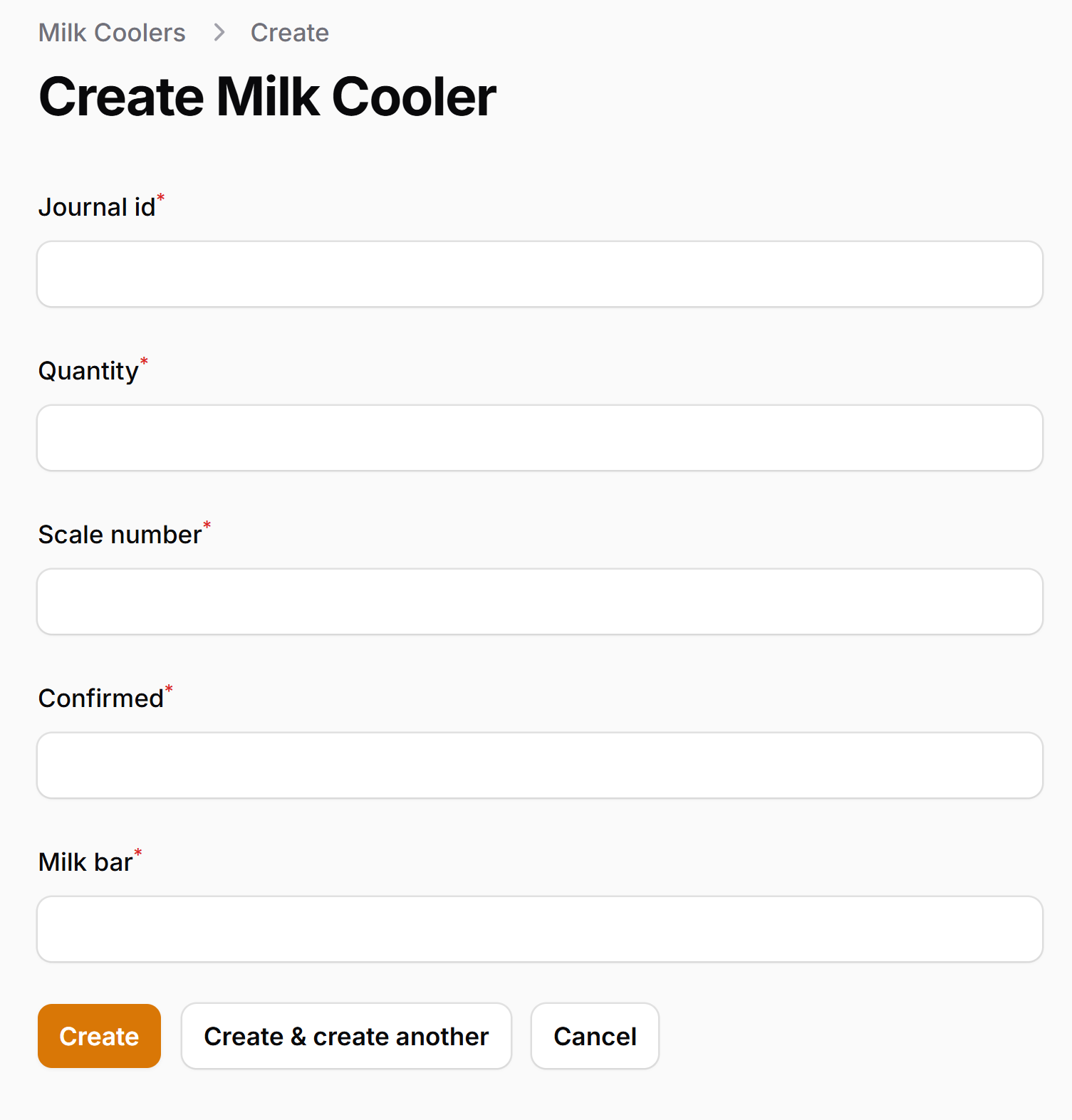
Task: Click the Scale number label
Action: 120,535
